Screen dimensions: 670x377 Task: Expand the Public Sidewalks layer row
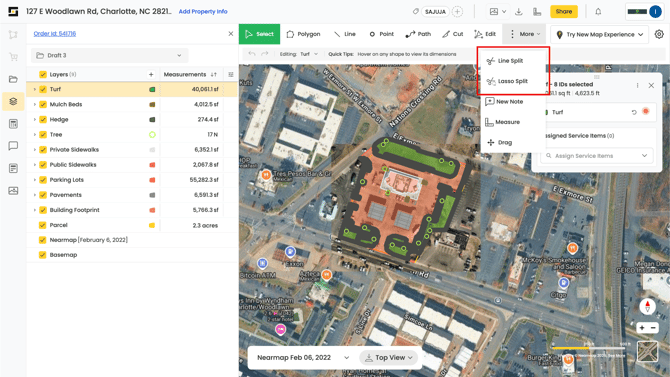[35, 165]
